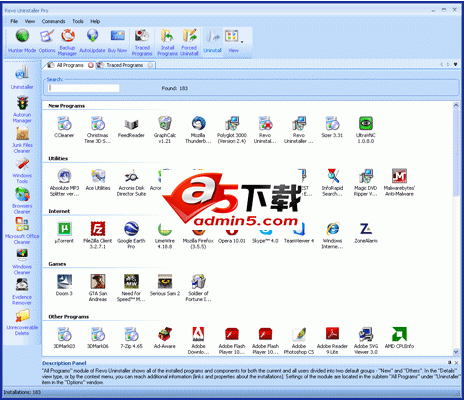This screenshot has width=464, height=400.
Task: Open Autorun Manager in sidebar
Action: 22,109
